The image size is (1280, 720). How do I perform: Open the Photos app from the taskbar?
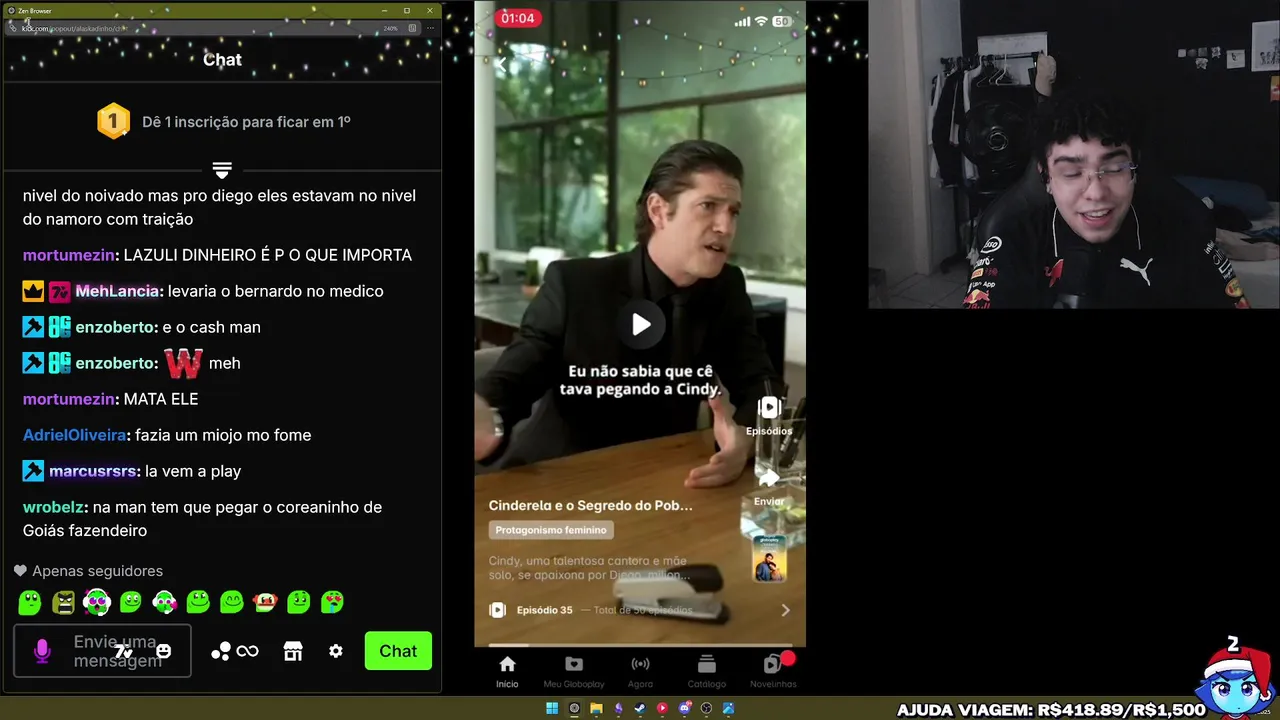728,708
